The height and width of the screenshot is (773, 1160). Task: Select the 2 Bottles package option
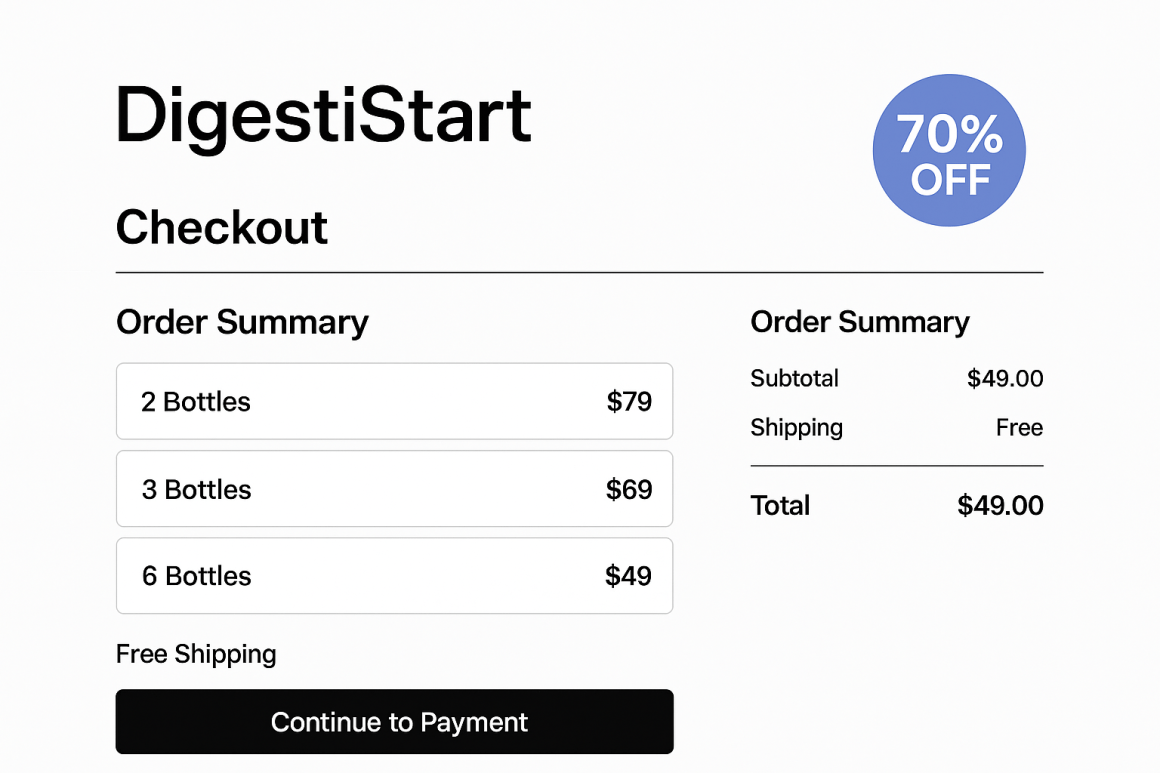pyautogui.click(x=394, y=401)
